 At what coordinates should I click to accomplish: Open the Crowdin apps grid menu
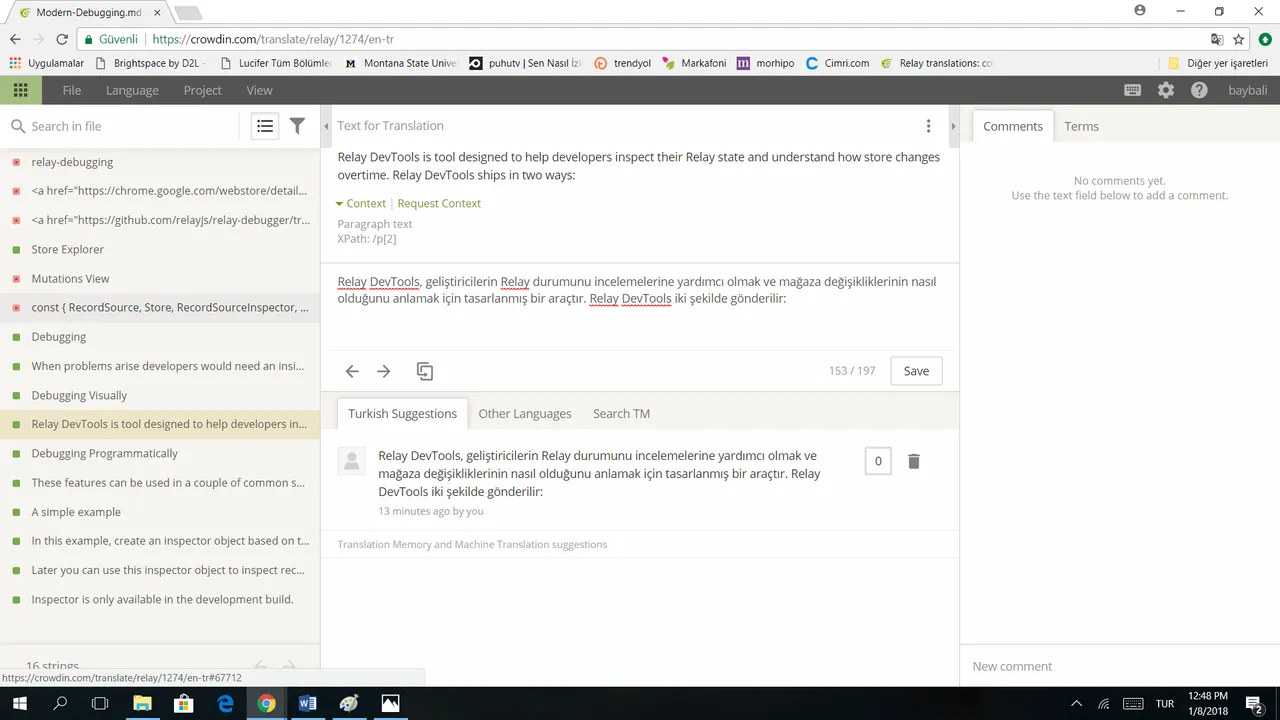(x=20, y=90)
